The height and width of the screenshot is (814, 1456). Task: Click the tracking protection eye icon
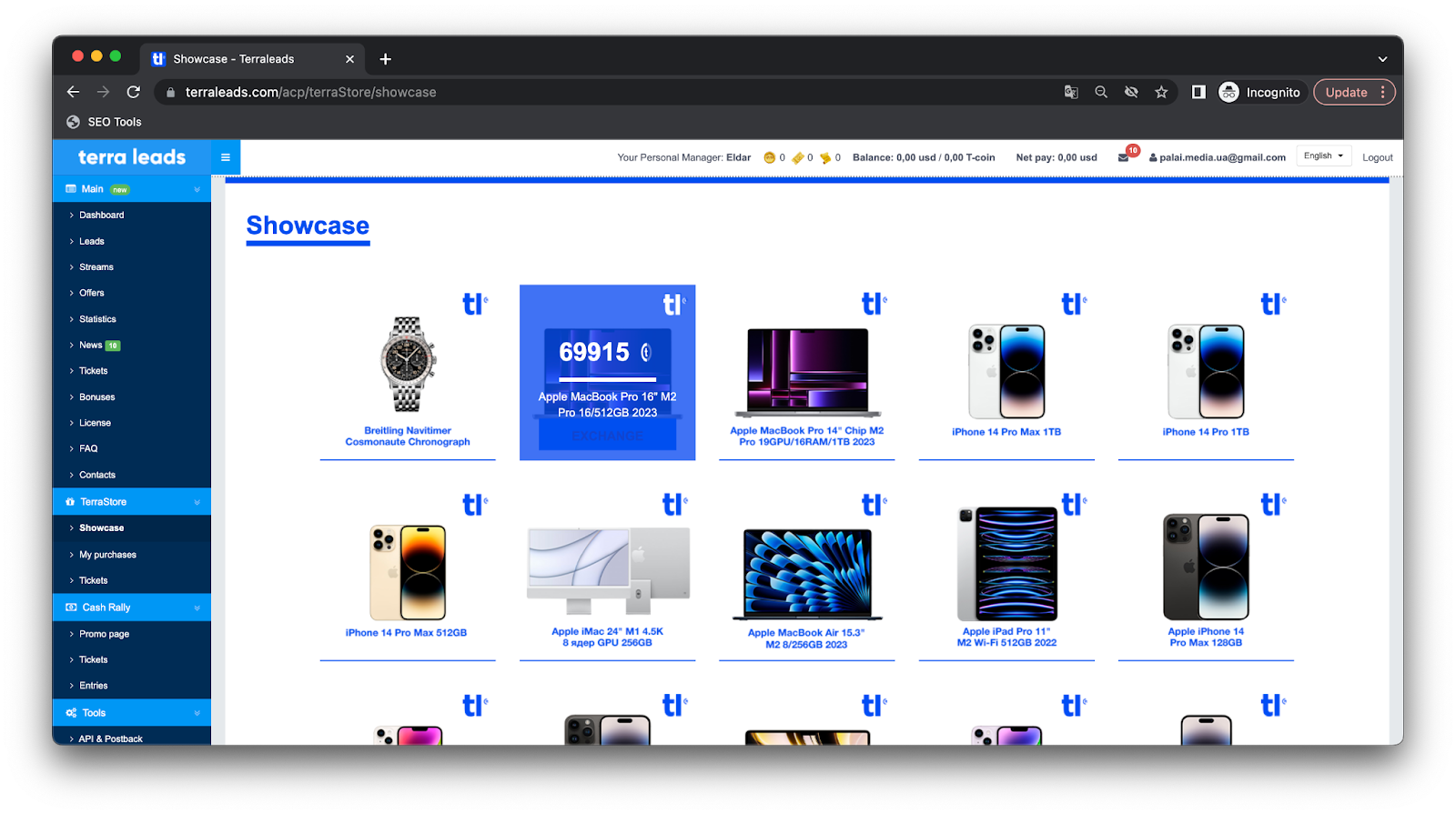click(1131, 92)
